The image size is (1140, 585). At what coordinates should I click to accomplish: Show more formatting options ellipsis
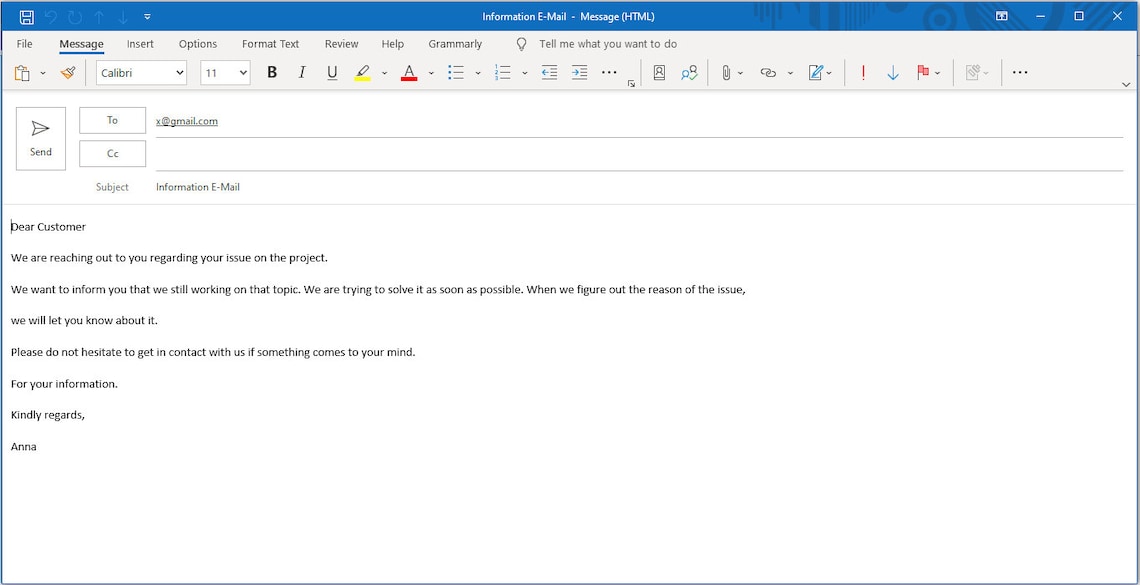coord(609,73)
